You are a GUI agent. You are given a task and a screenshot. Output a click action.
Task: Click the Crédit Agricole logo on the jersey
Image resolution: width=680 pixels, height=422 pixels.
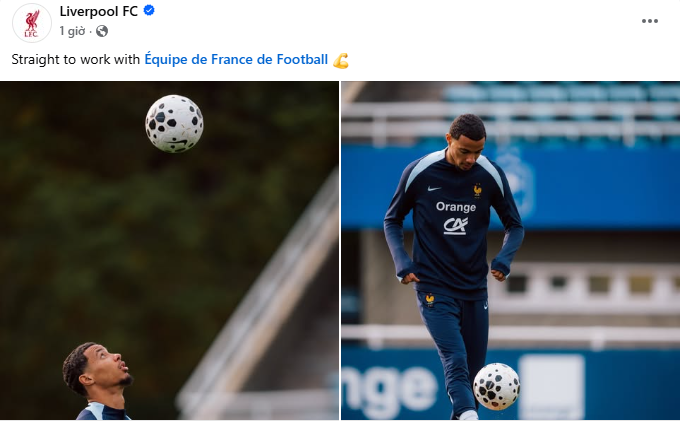point(455,225)
